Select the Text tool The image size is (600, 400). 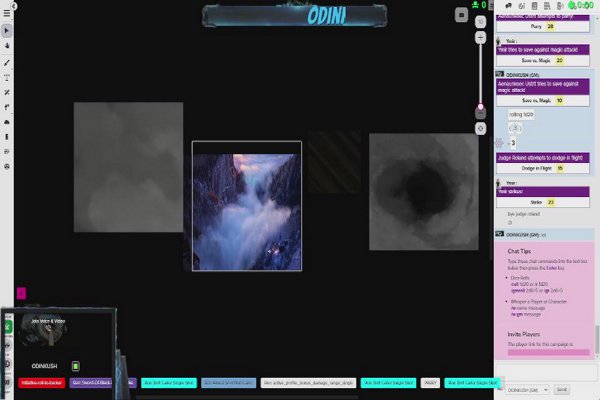pos(7,78)
